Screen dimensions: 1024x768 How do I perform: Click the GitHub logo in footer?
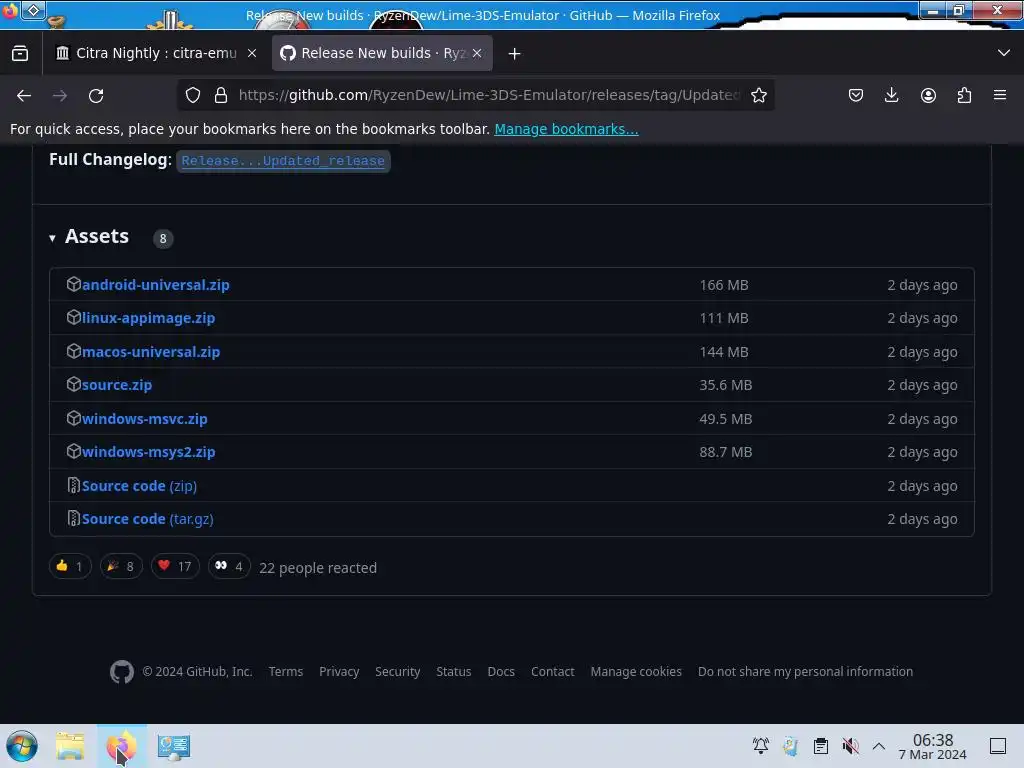(x=122, y=672)
